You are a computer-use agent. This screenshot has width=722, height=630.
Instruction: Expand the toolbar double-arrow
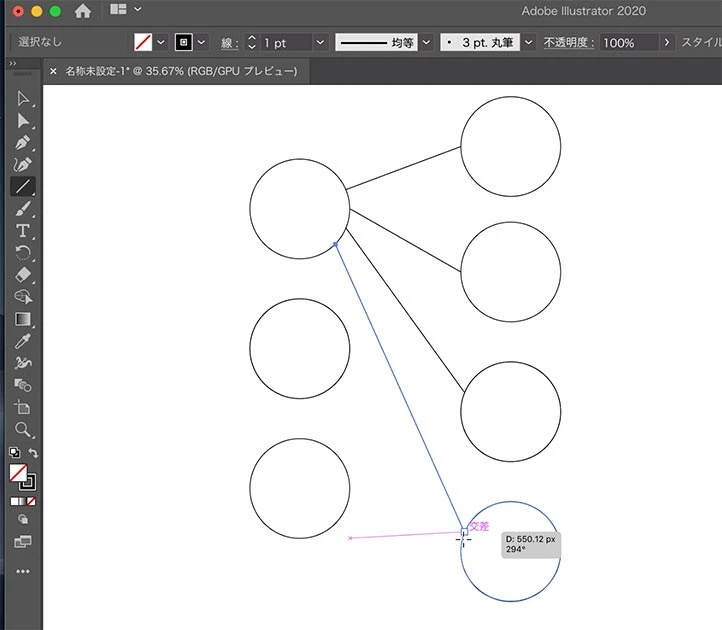click(13, 63)
